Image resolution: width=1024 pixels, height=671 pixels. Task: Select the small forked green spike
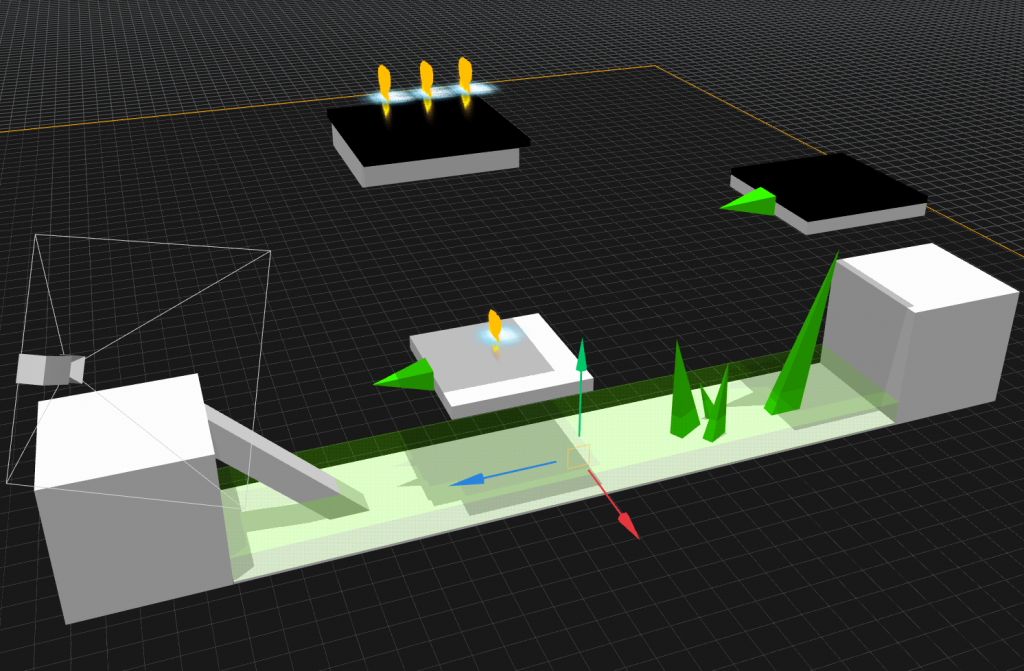[715, 410]
